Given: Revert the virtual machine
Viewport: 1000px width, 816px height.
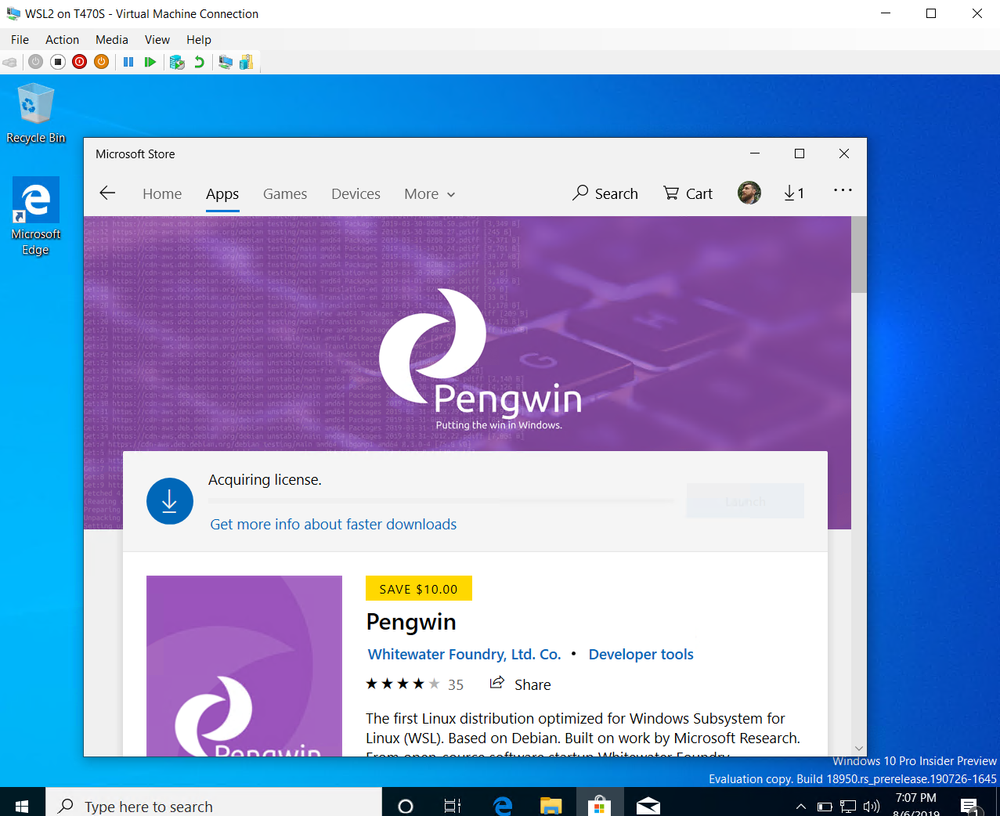Looking at the screenshot, I should point(198,61).
